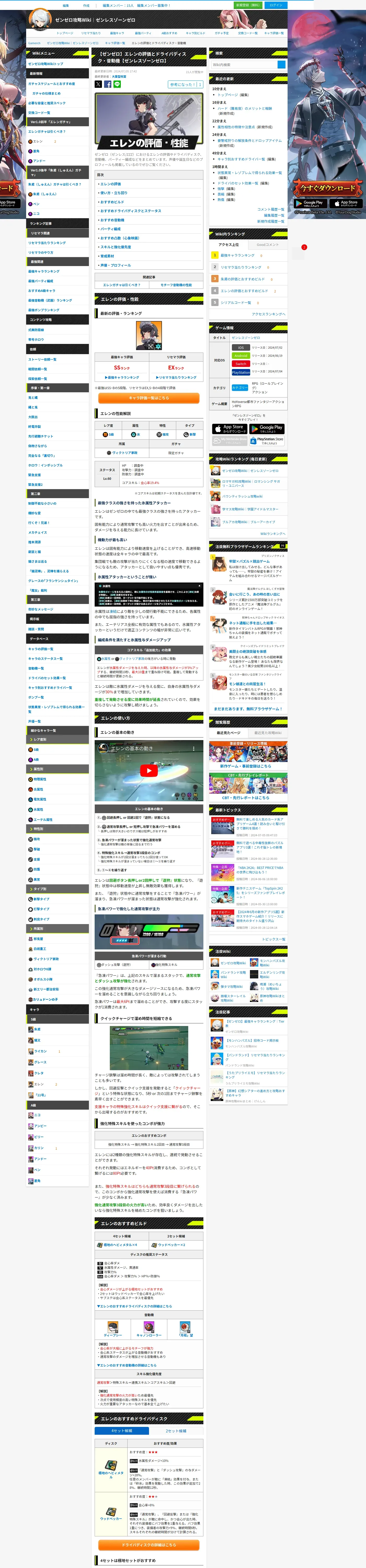
Task: Open 交換コード一覧 in top navigation
Action: 248,33
